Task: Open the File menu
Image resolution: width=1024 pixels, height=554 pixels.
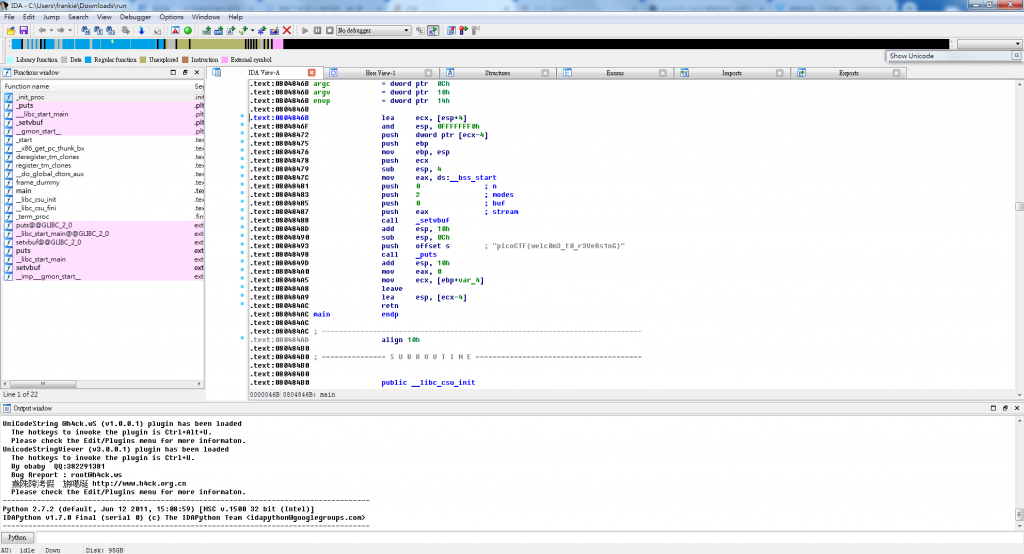Action: pyautogui.click(x=9, y=17)
